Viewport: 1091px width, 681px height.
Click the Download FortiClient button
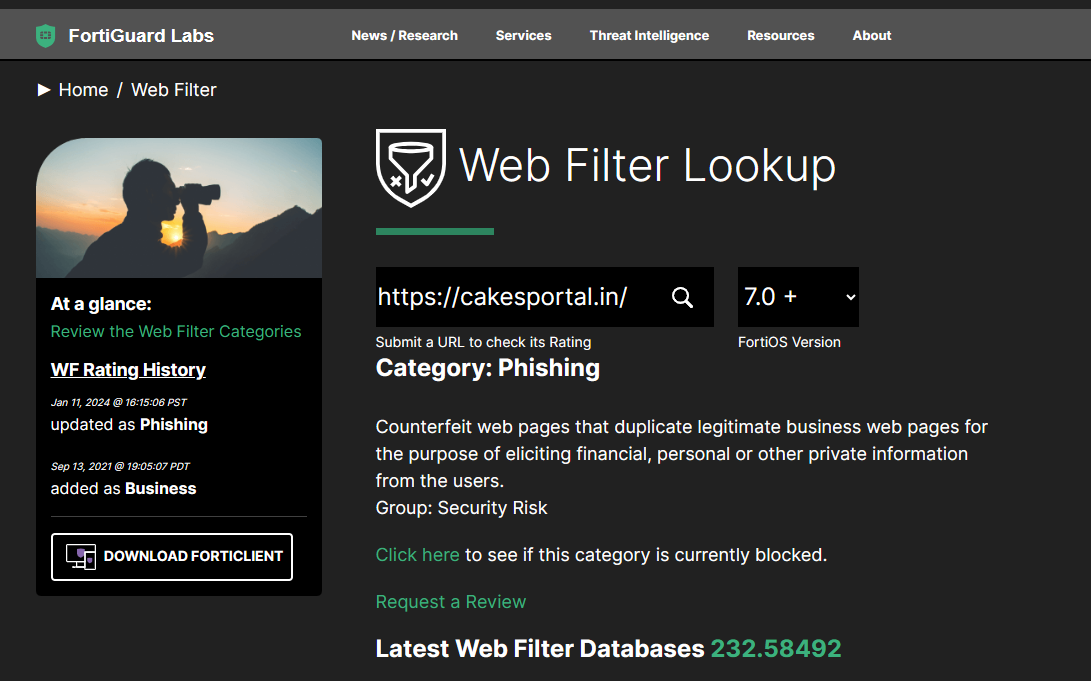[x=172, y=556]
